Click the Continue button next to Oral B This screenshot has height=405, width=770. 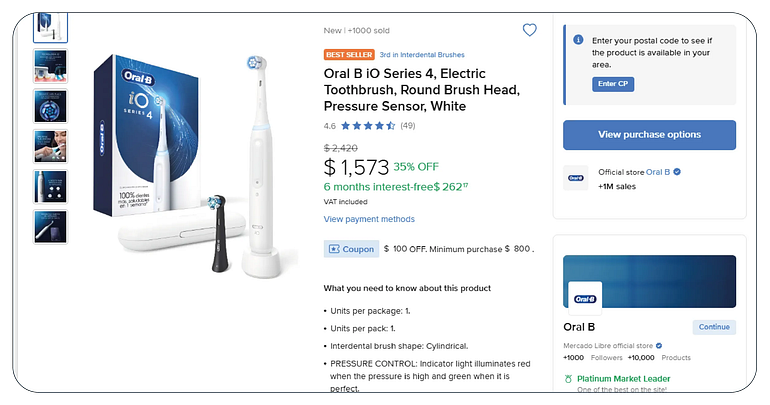[714, 327]
